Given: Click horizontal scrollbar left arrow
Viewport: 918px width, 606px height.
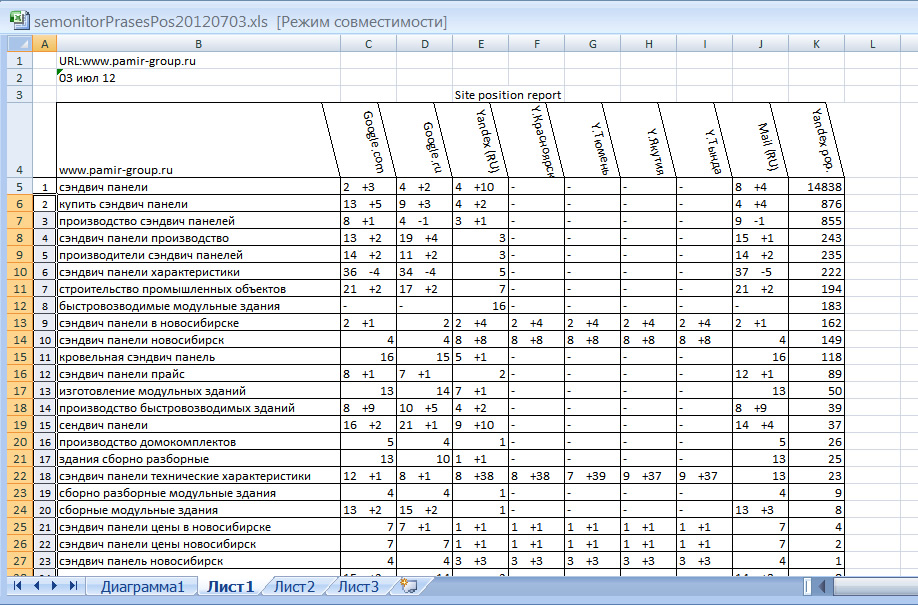Looking at the screenshot, I should [x=822, y=586].
